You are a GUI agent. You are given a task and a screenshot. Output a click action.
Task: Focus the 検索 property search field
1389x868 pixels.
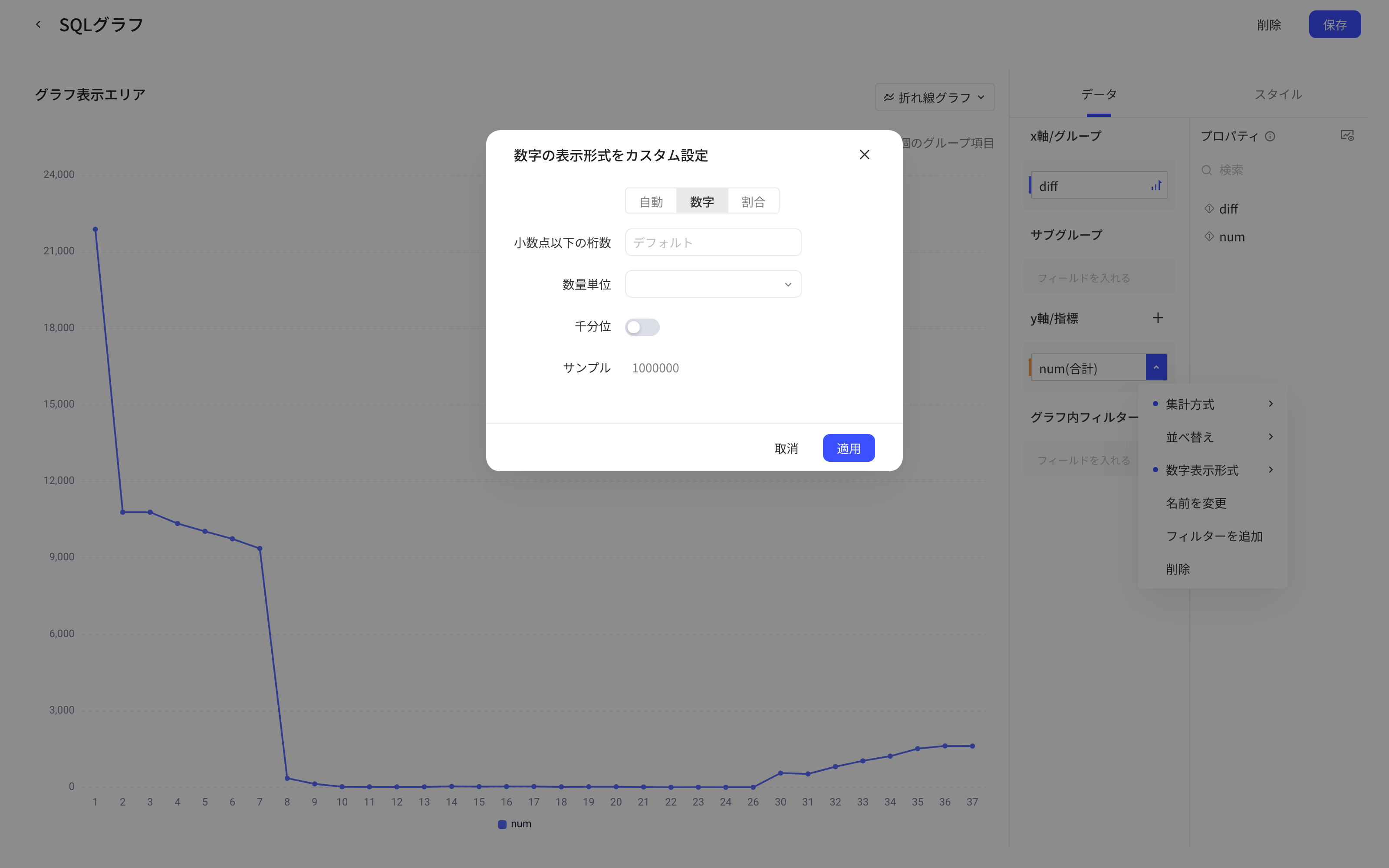[x=1277, y=170]
